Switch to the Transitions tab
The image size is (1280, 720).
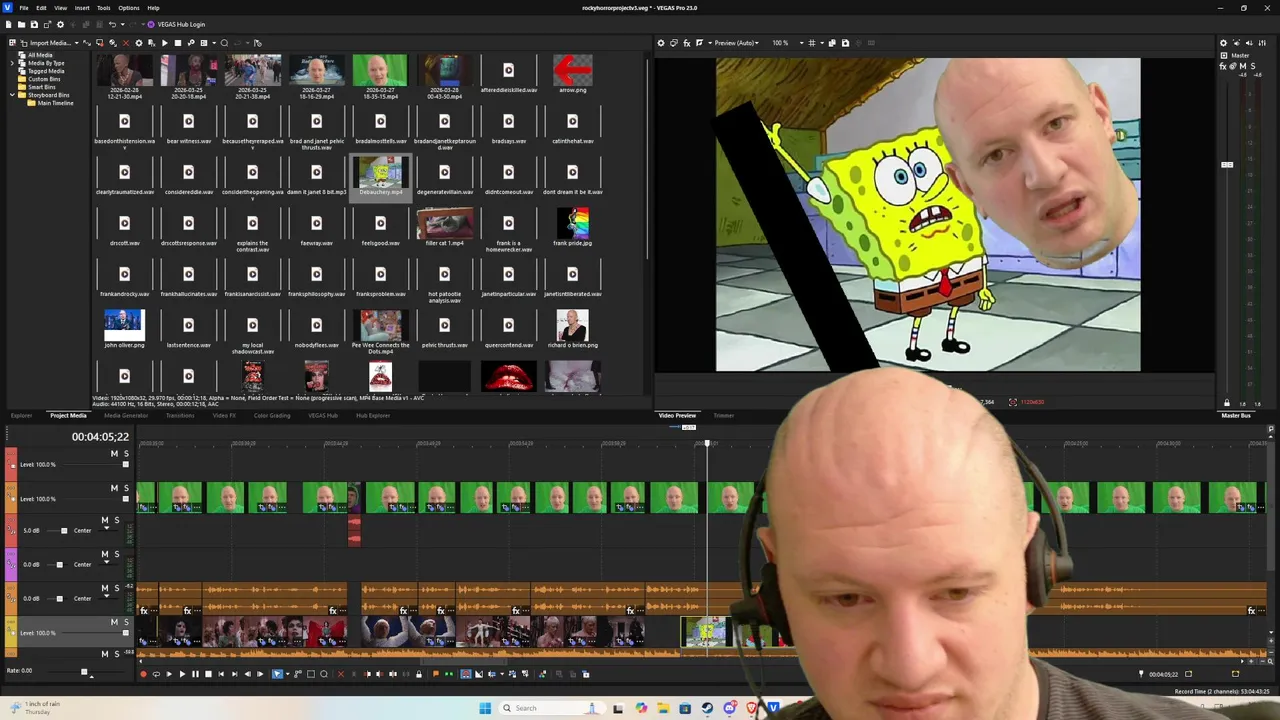tap(180, 415)
